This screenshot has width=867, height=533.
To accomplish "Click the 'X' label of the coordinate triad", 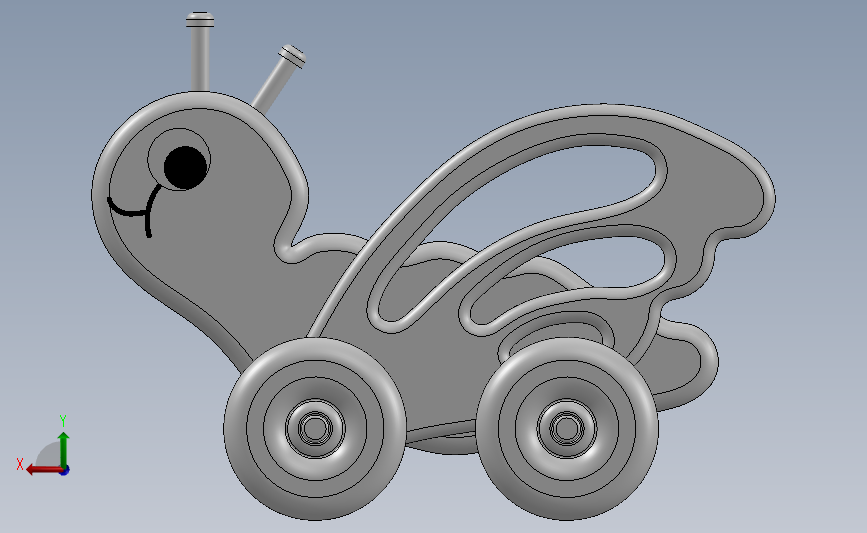I will tap(20, 464).
